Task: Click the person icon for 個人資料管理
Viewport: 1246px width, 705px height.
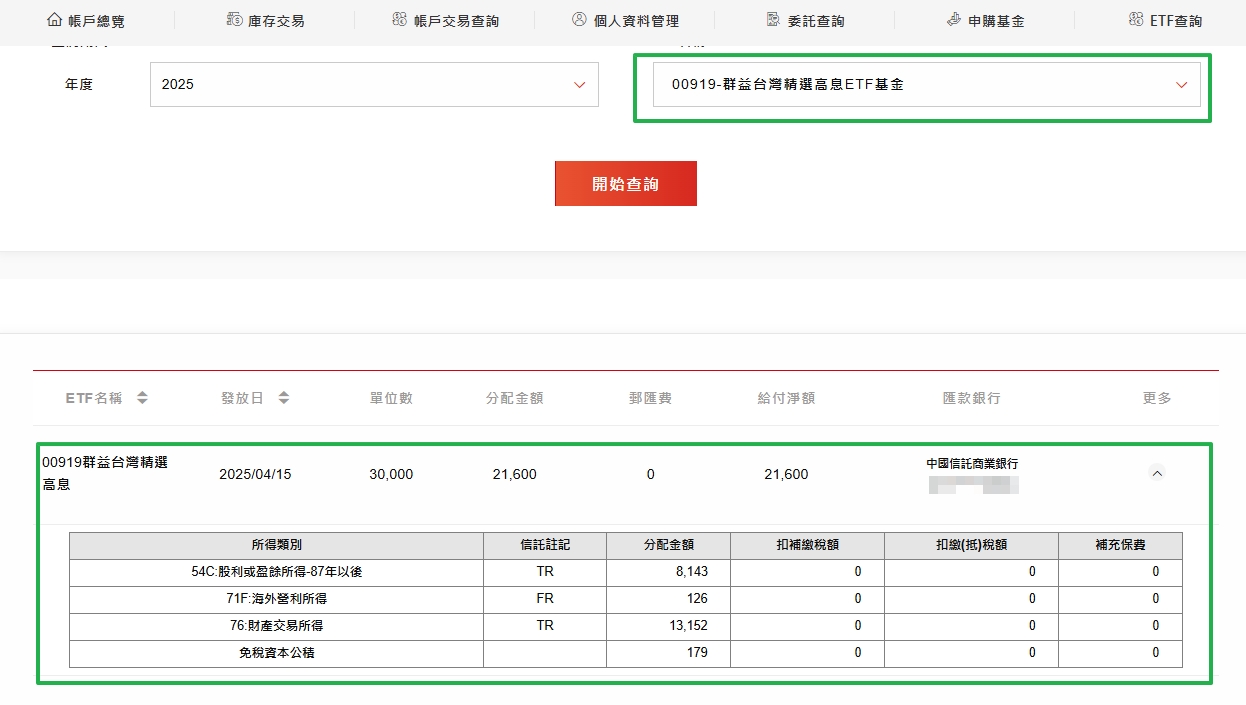Action: point(579,20)
